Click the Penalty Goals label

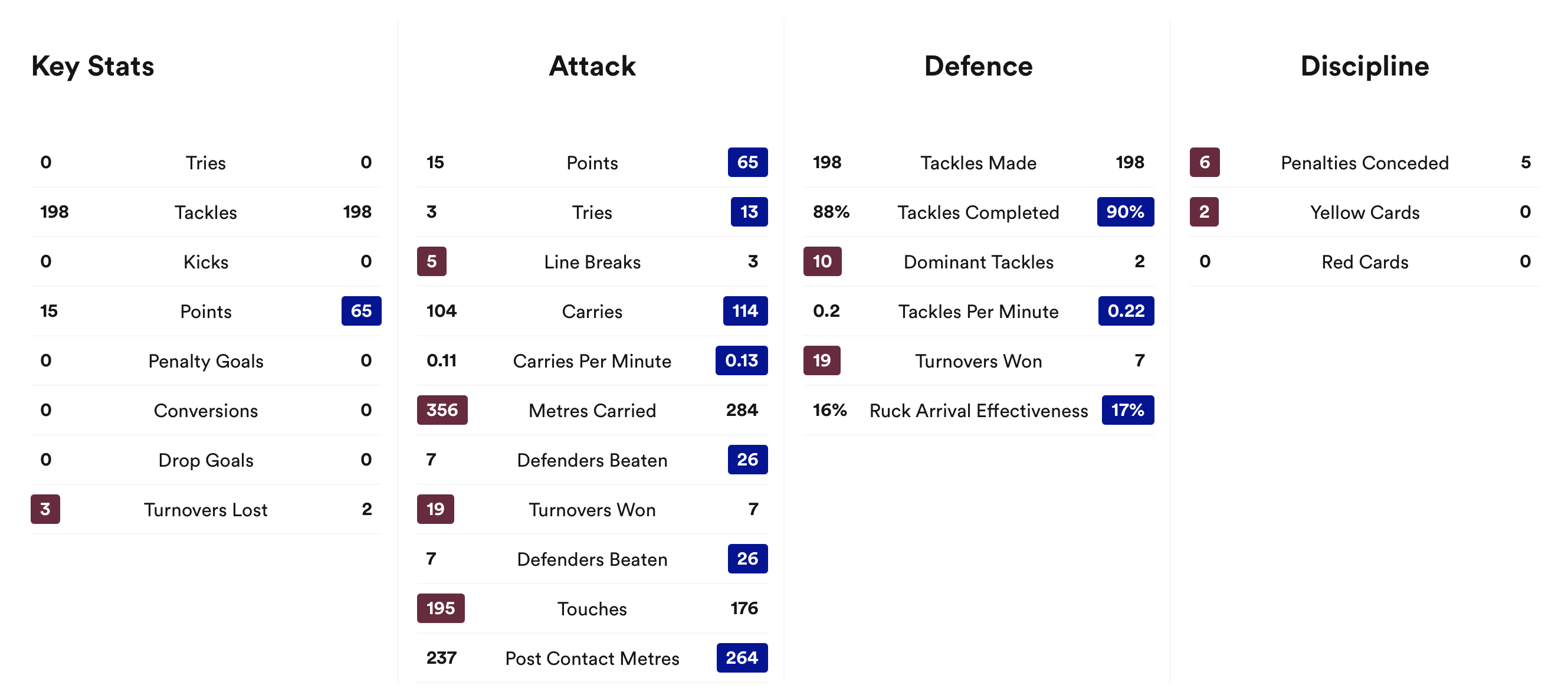point(206,361)
